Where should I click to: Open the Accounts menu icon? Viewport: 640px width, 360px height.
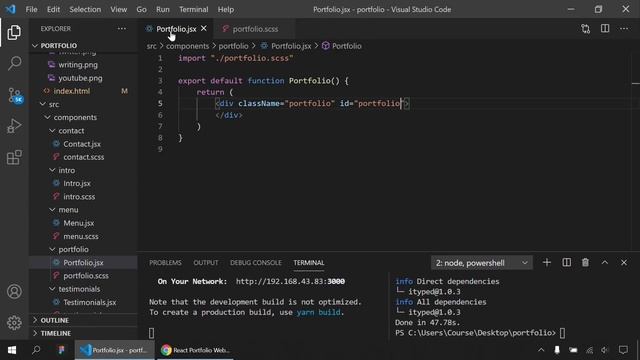coord(14,291)
